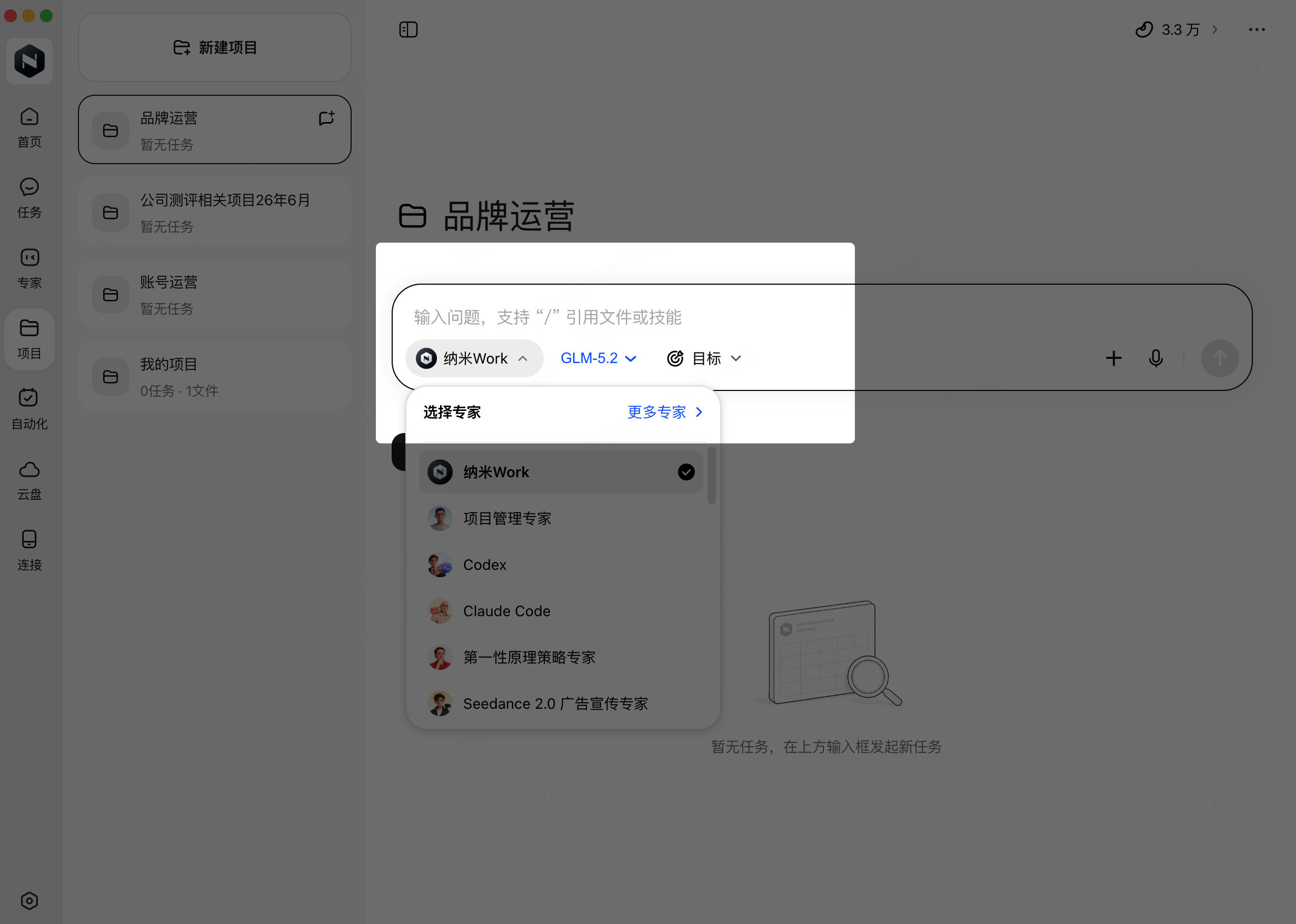This screenshot has height=924, width=1296.
Task: Open the 账号运营 project
Action: tap(215, 294)
